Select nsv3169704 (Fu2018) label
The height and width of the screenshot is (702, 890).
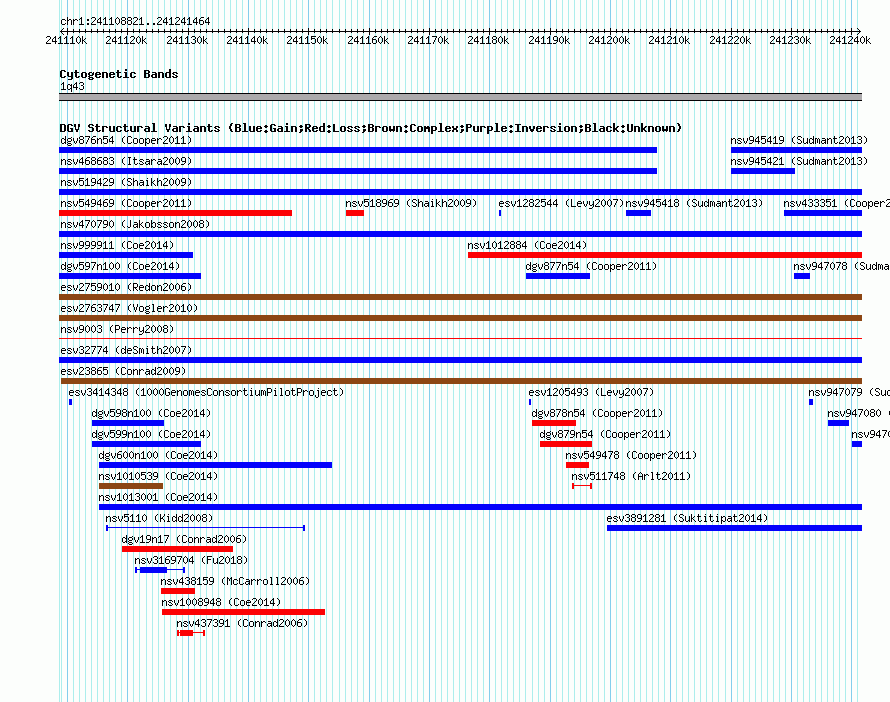[191, 560]
